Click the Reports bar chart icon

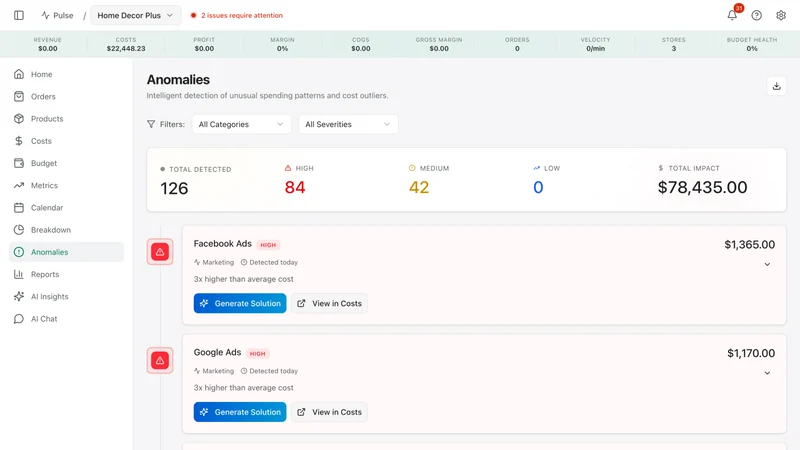(x=19, y=274)
